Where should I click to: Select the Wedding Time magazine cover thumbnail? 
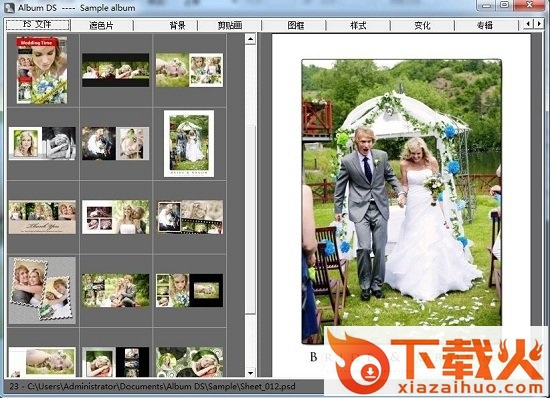click(x=42, y=70)
